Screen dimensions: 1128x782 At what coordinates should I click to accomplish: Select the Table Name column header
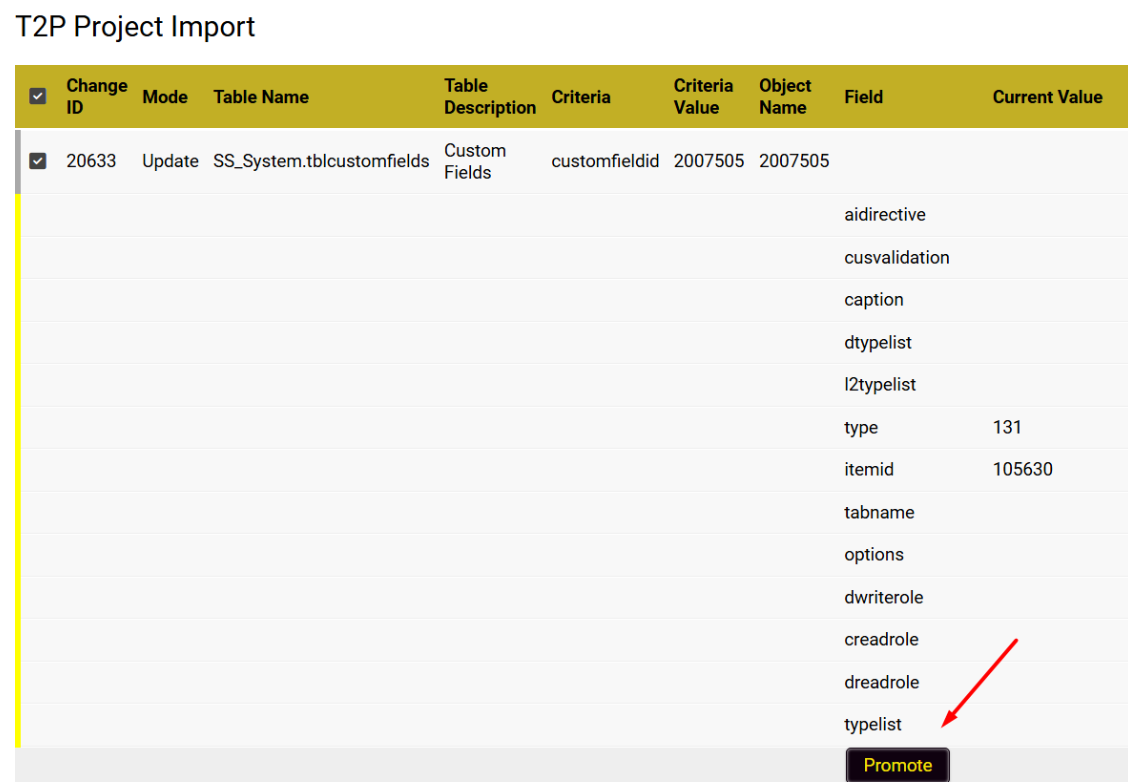[260, 96]
